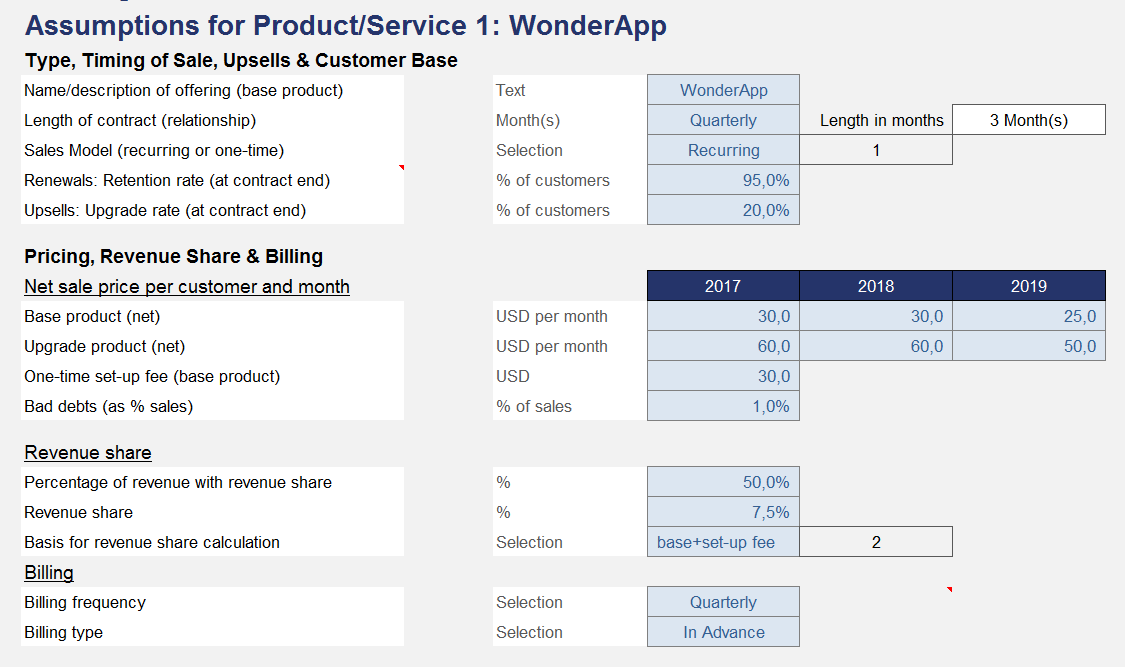The height and width of the screenshot is (667, 1125).
Task: Click Base product price for 2018
Action: (x=876, y=316)
